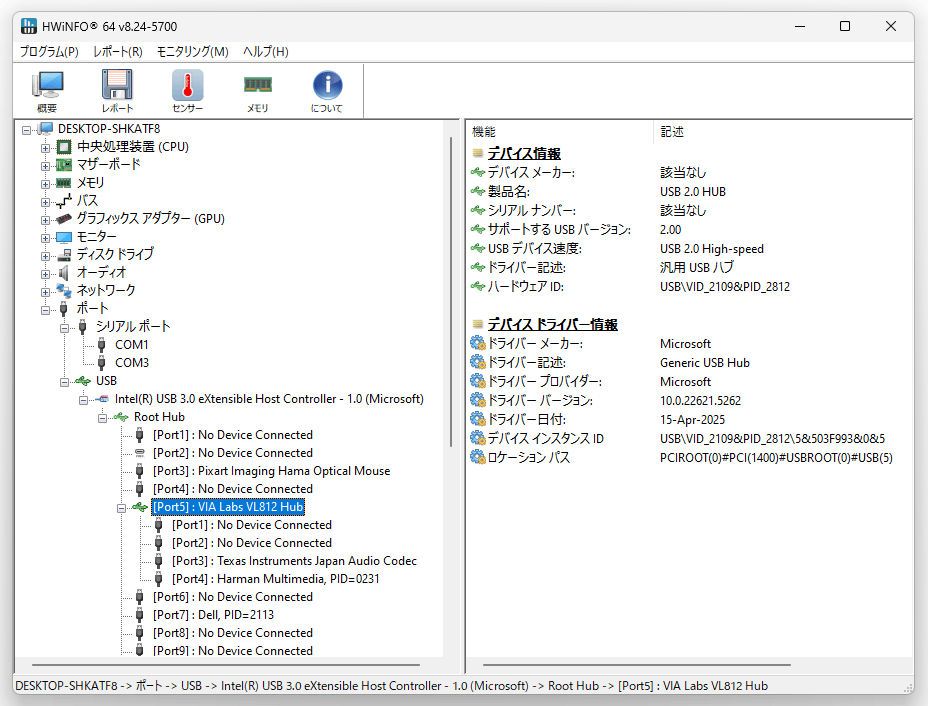Click the Intel host controller icon
The width and height of the screenshot is (928, 706).
(x=102, y=399)
